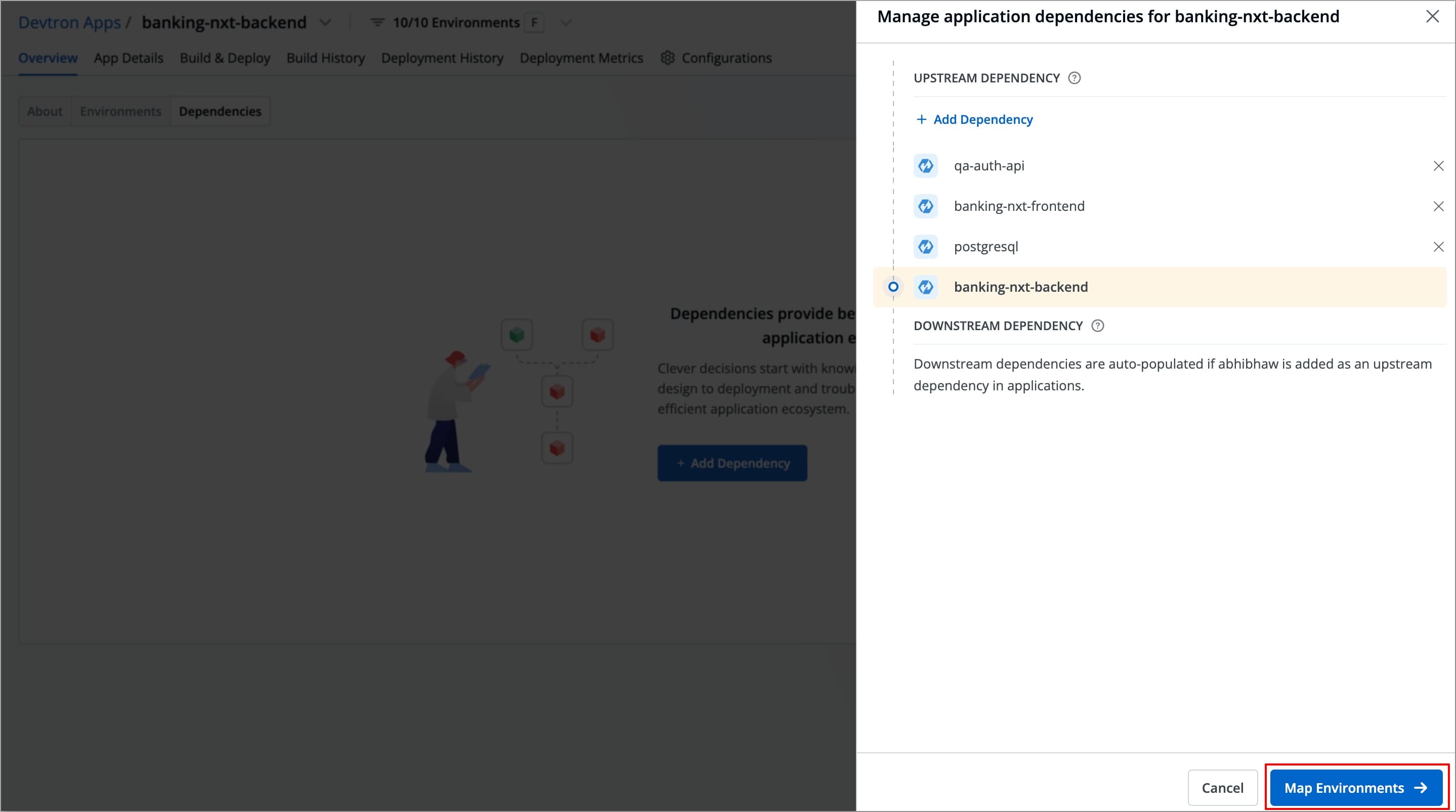Click the postgresql app icon
Screen dimensions: 1456x812
click(x=925, y=246)
